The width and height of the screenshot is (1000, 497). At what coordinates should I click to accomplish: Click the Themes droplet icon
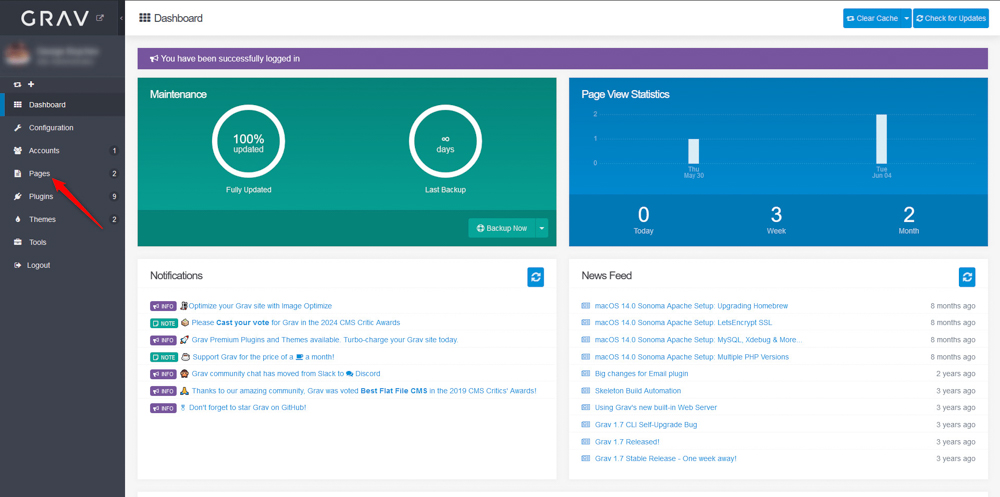click(18, 220)
